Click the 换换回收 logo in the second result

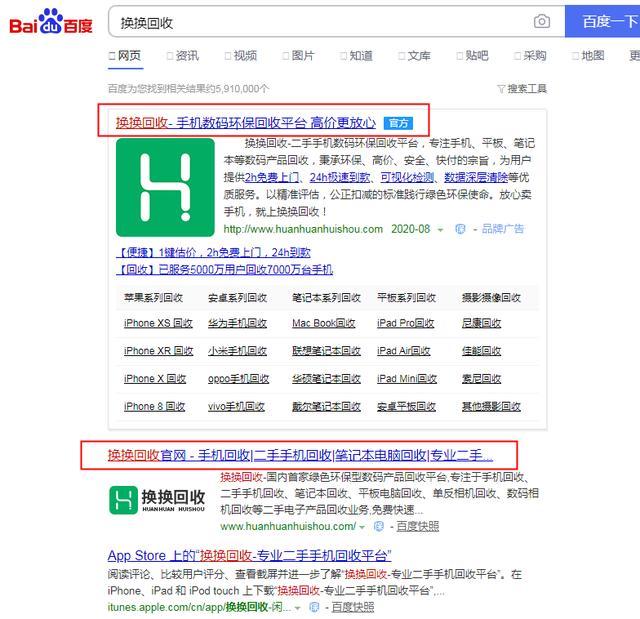pyautogui.click(x=157, y=499)
